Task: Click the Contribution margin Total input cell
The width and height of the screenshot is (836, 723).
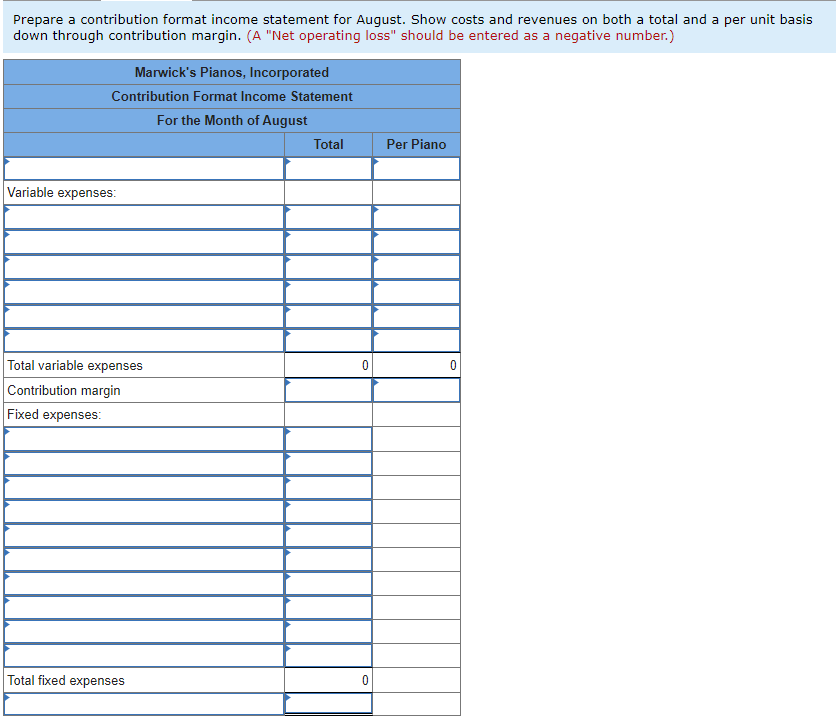Action: pos(328,390)
